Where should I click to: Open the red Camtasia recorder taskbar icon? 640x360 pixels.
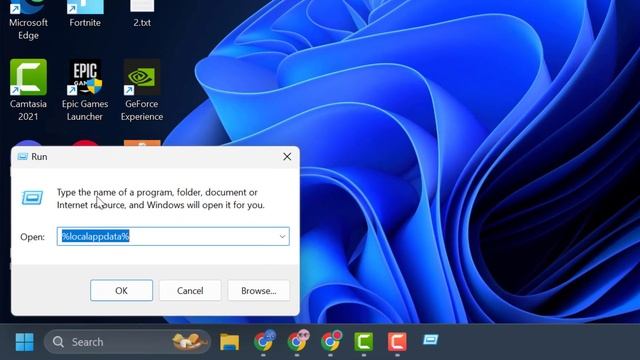(x=397, y=342)
